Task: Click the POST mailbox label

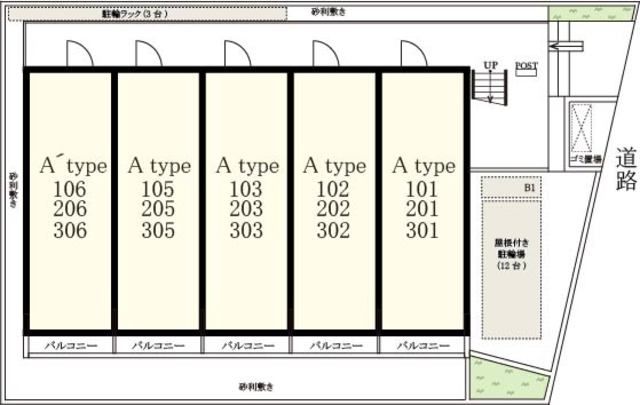Action: click(x=526, y=66)
